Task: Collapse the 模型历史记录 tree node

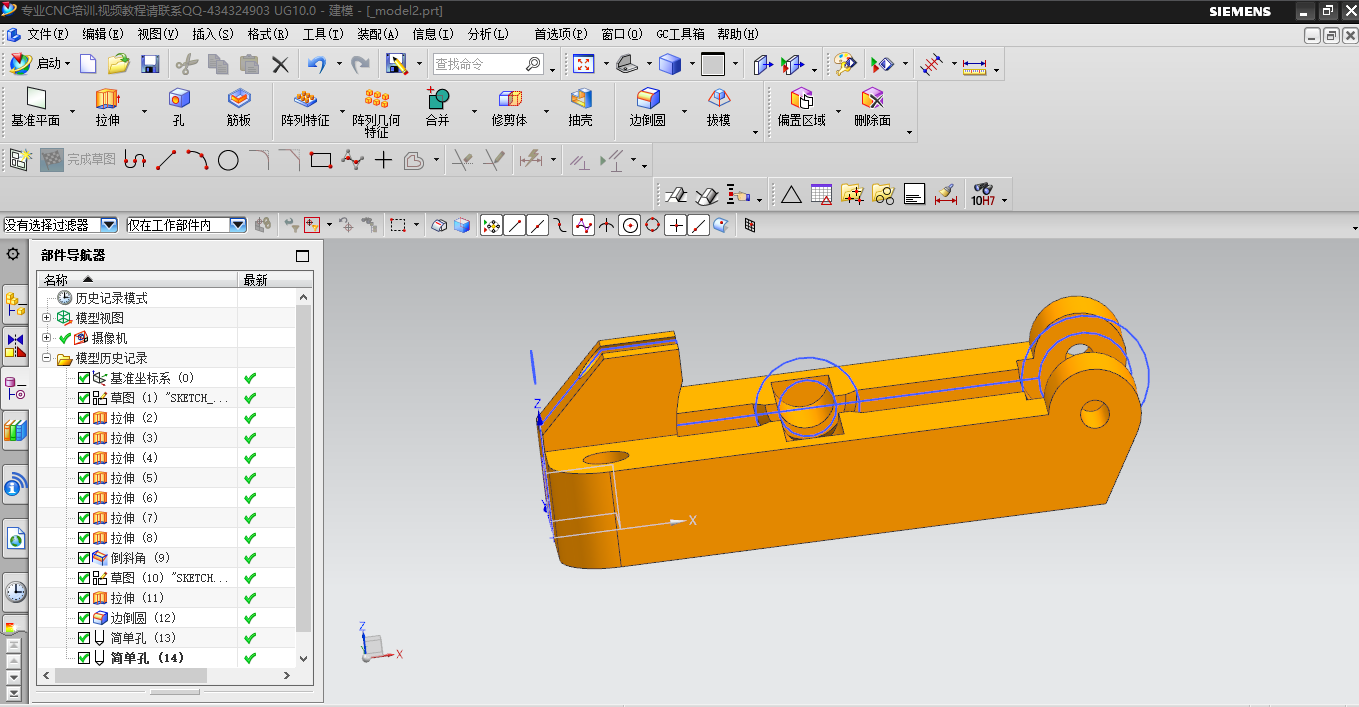Action: (47, 358)
